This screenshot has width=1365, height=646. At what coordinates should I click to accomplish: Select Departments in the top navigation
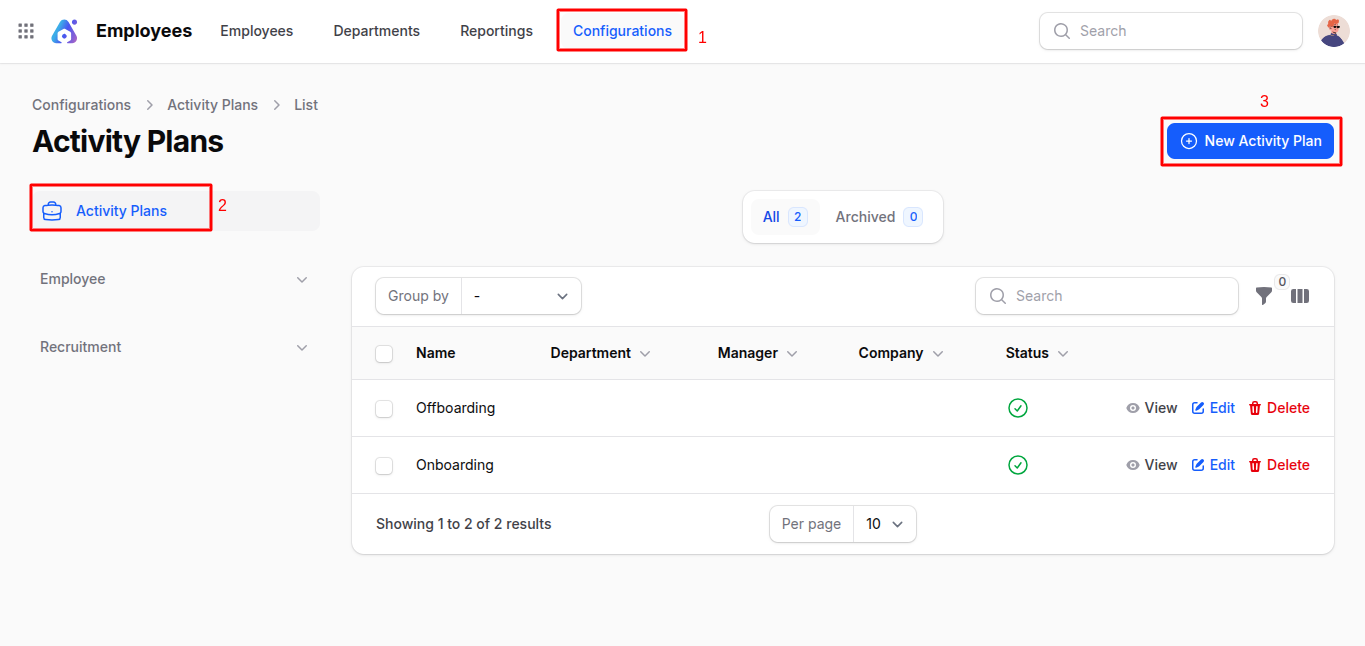pyautogui.click(x=376, y=30)
